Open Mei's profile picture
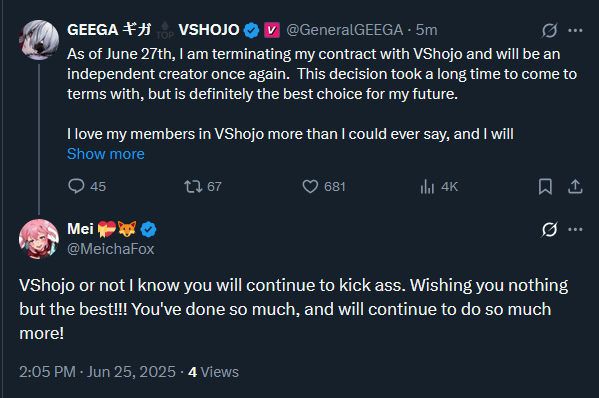Image resolution: width=599 pixels, height=398 pixels. pos(39,239)
